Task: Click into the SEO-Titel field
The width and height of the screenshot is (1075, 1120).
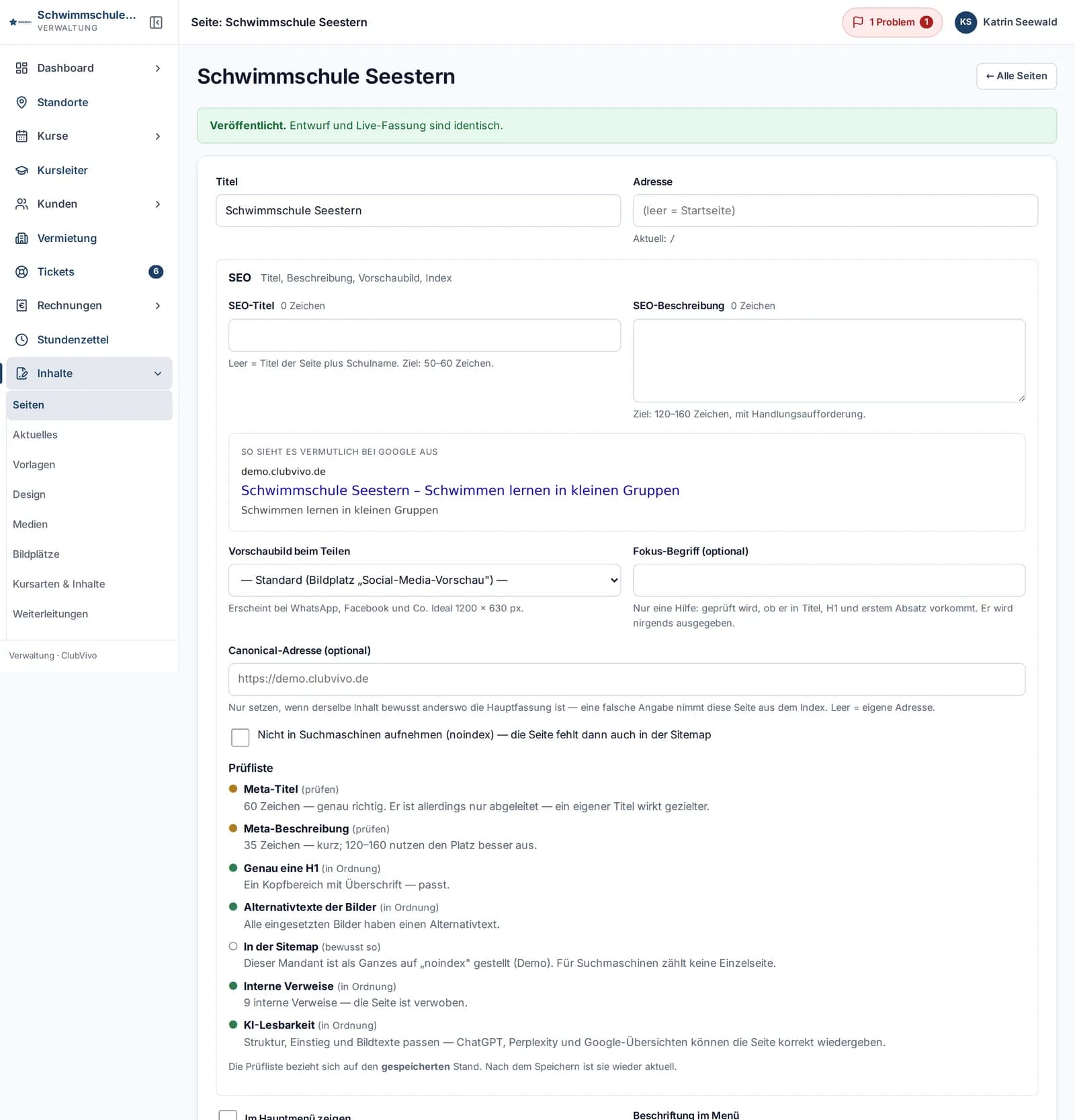Action: pos(425,335)
